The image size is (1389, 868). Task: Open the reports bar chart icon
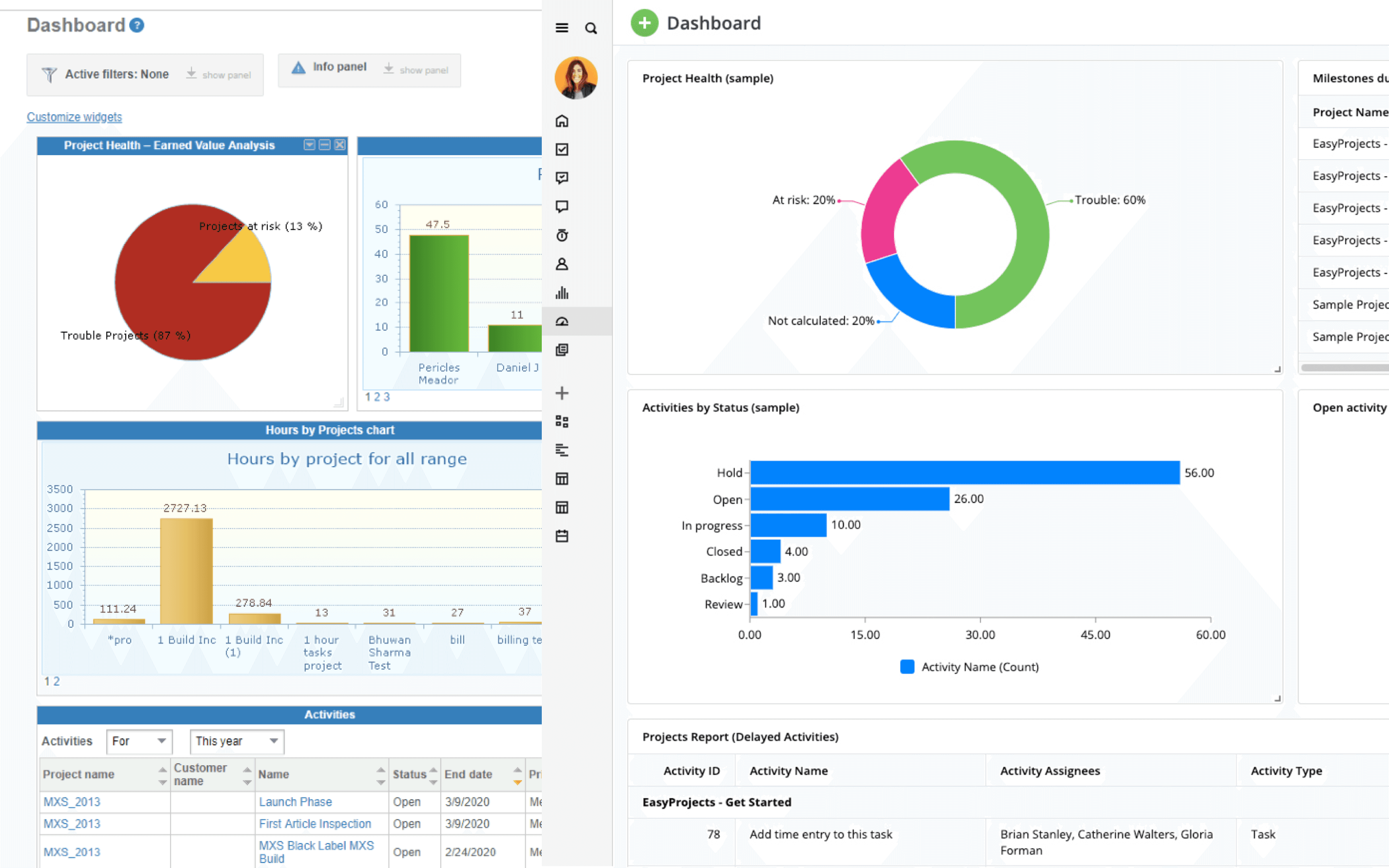(x=562, y=293)
